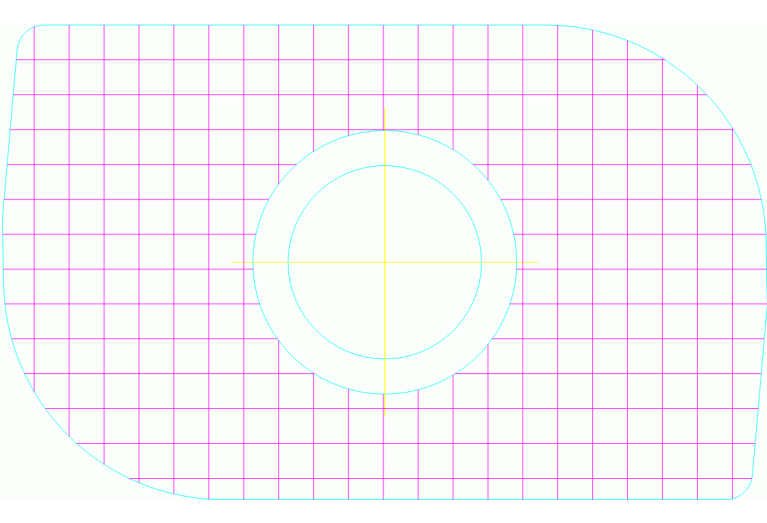This screenshot has width=767, height=523.
Task: Select the leftmost magenta vertical grid line
Action: (34, 200)
